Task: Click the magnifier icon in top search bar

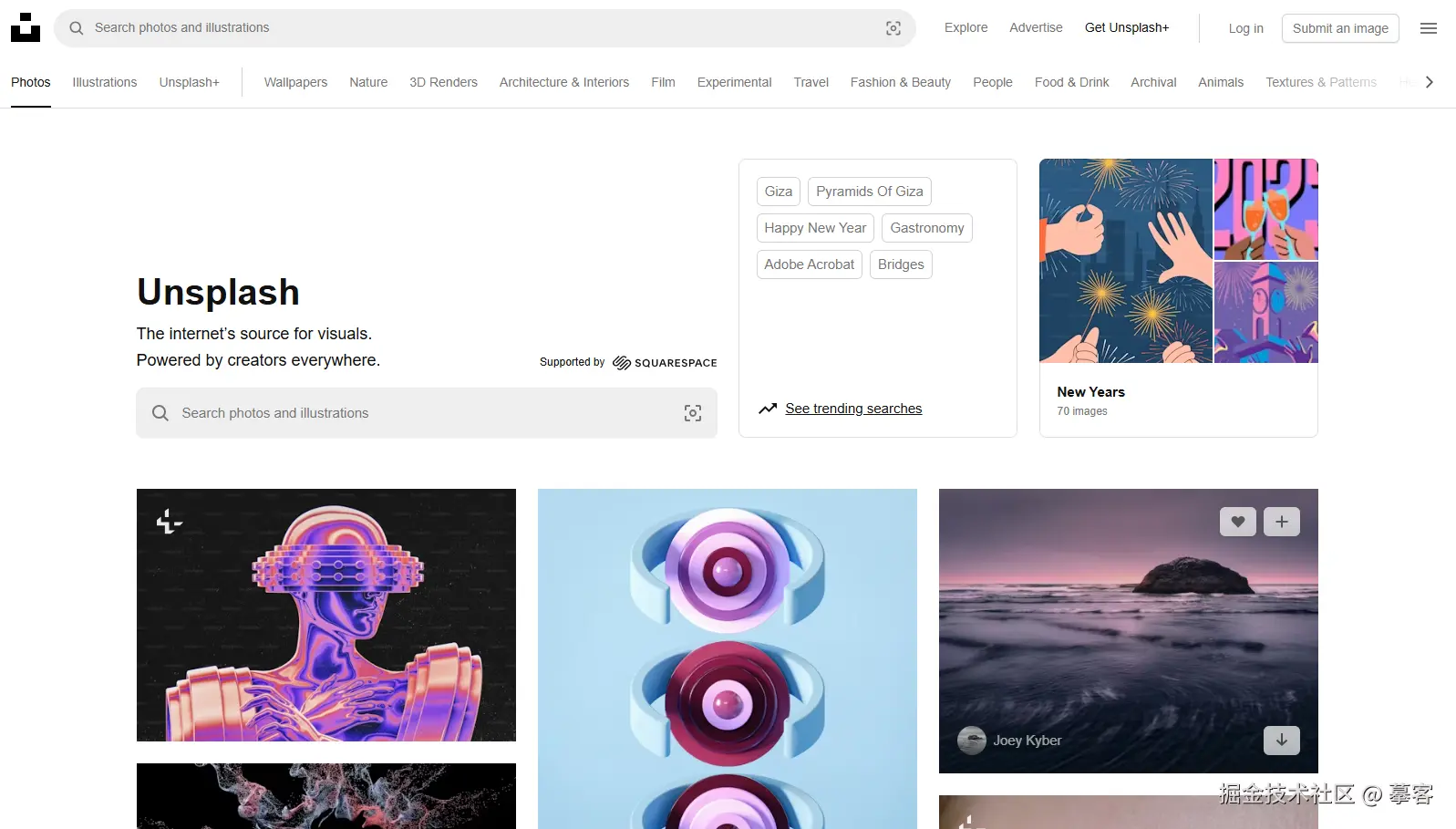Action: pos(77,28)
